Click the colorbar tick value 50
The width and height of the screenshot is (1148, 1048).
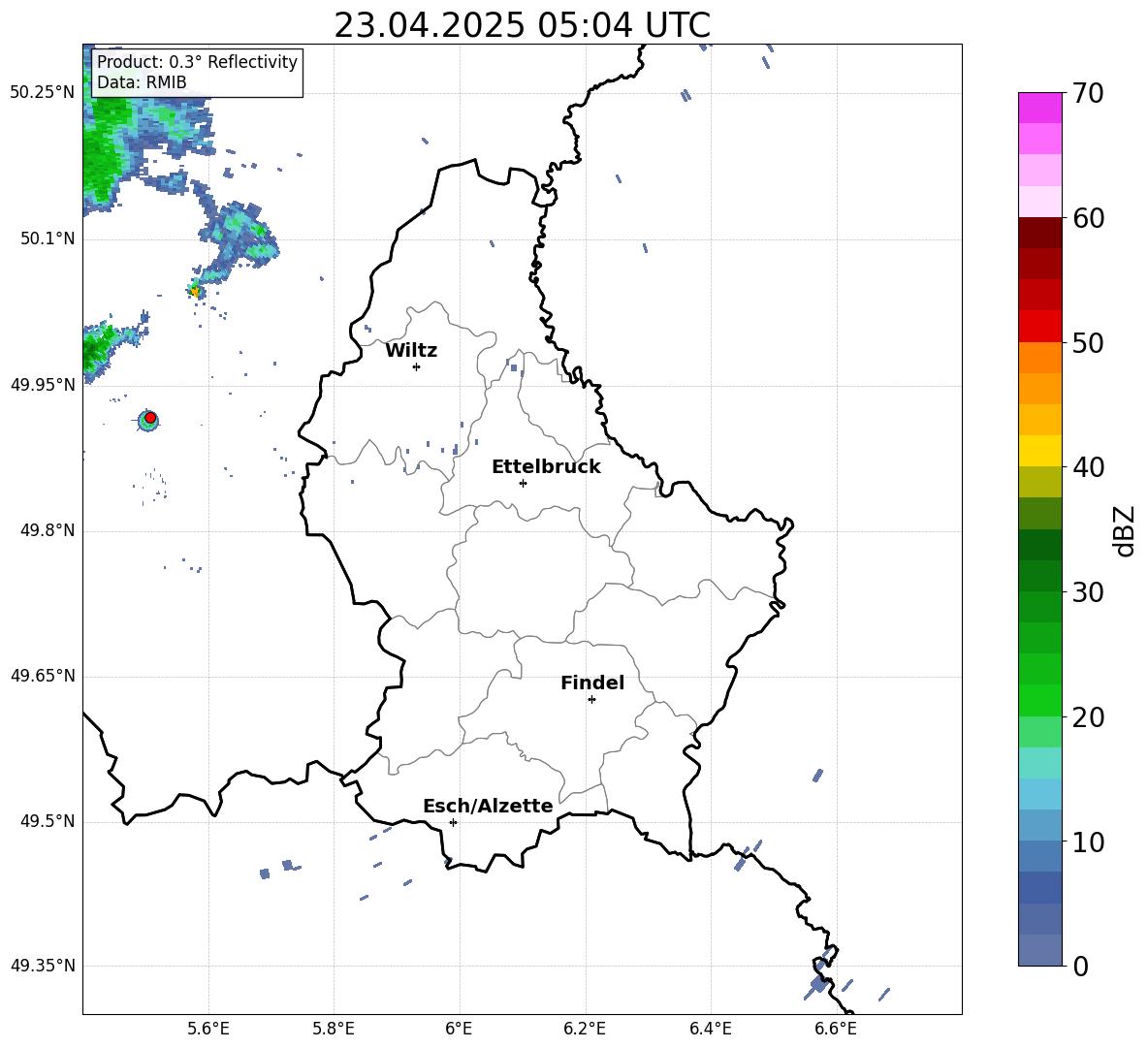[1088, 342]
